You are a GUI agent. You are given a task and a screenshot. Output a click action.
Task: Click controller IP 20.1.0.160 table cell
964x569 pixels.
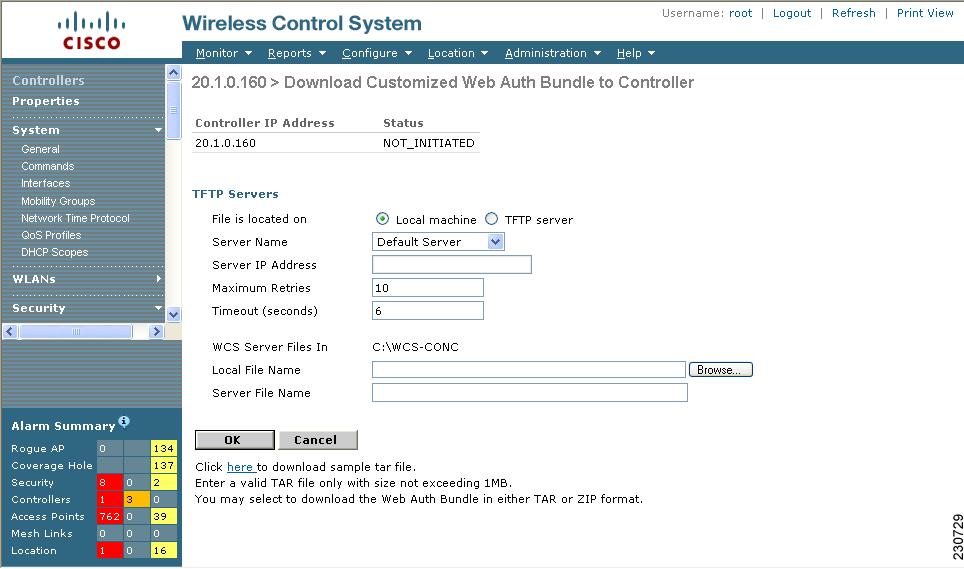pyautogui.click(x=225, y=143)
